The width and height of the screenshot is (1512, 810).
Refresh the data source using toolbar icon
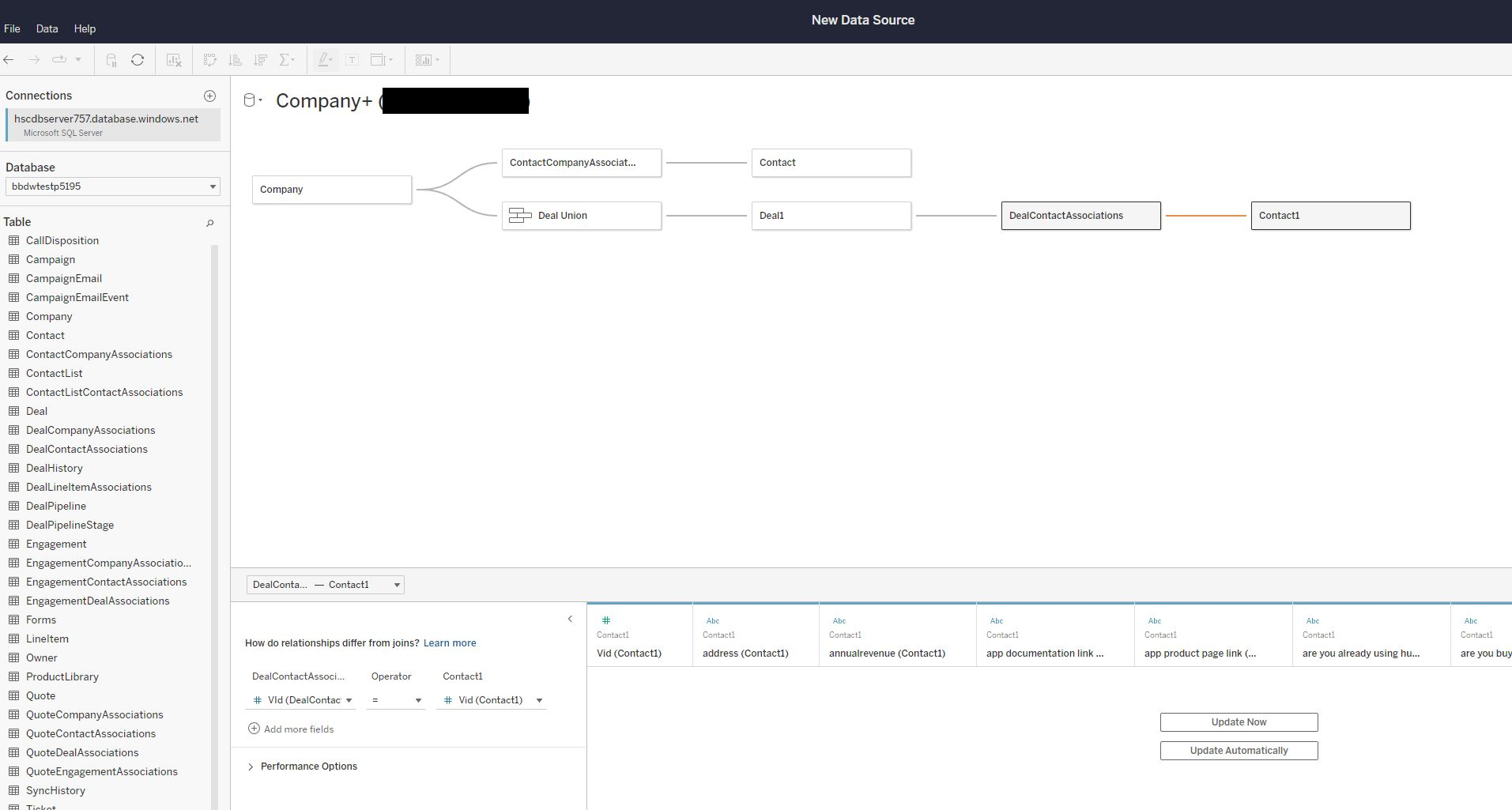click(137, 60)
